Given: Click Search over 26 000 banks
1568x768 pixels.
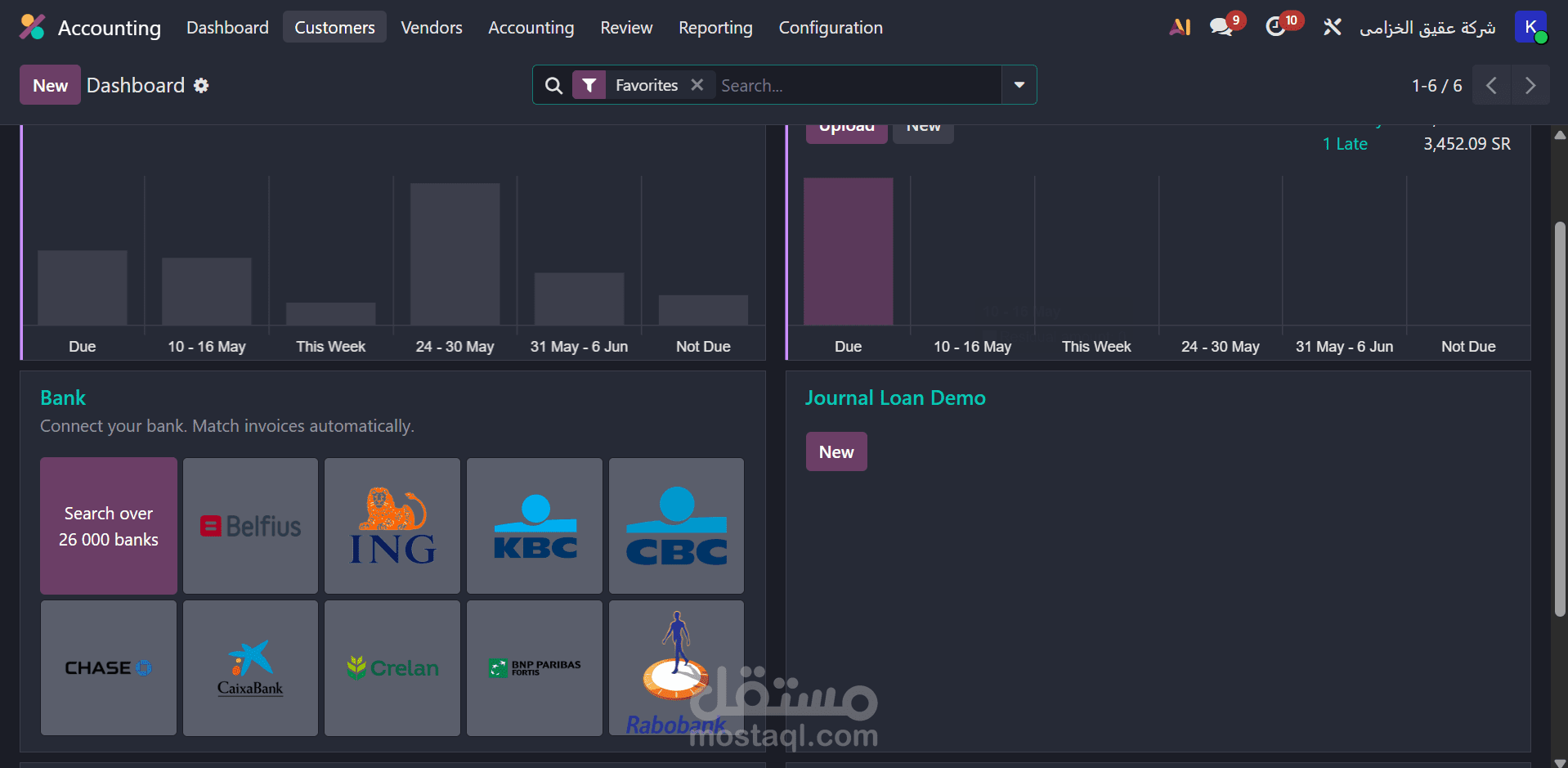Looking at the screenshot, I should [109, 526].
